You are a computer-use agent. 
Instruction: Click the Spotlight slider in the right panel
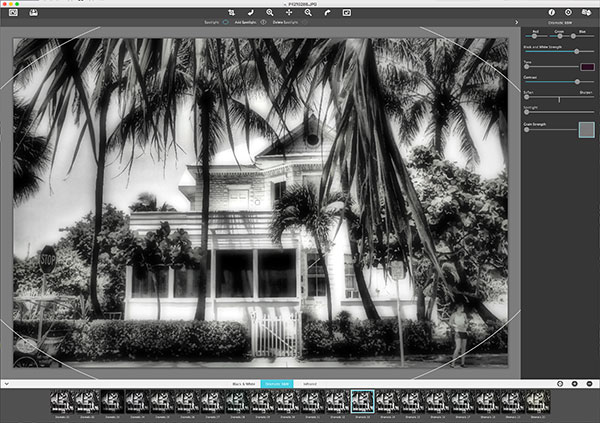click(559, 112)
